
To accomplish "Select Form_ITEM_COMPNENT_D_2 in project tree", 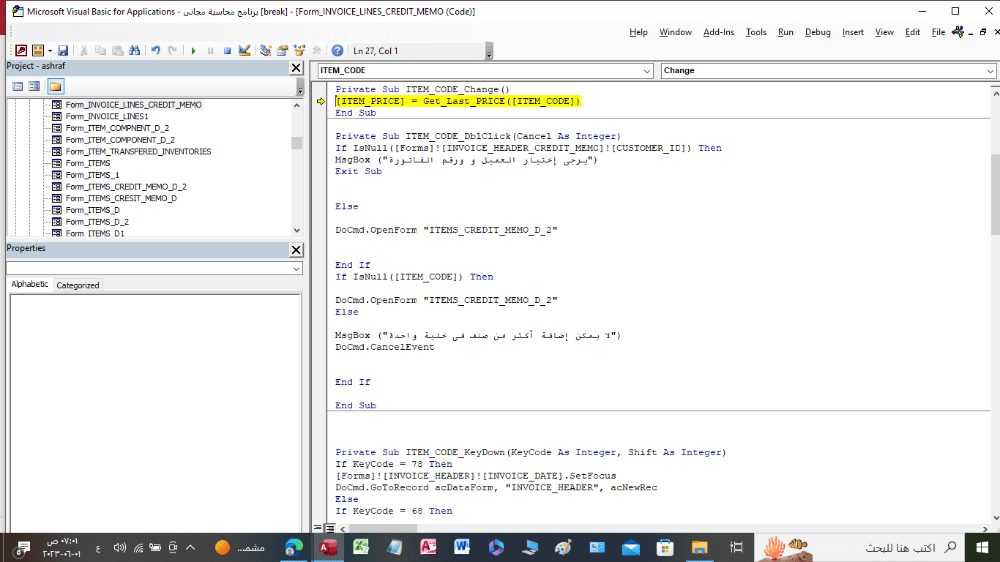I will point(117,128).
